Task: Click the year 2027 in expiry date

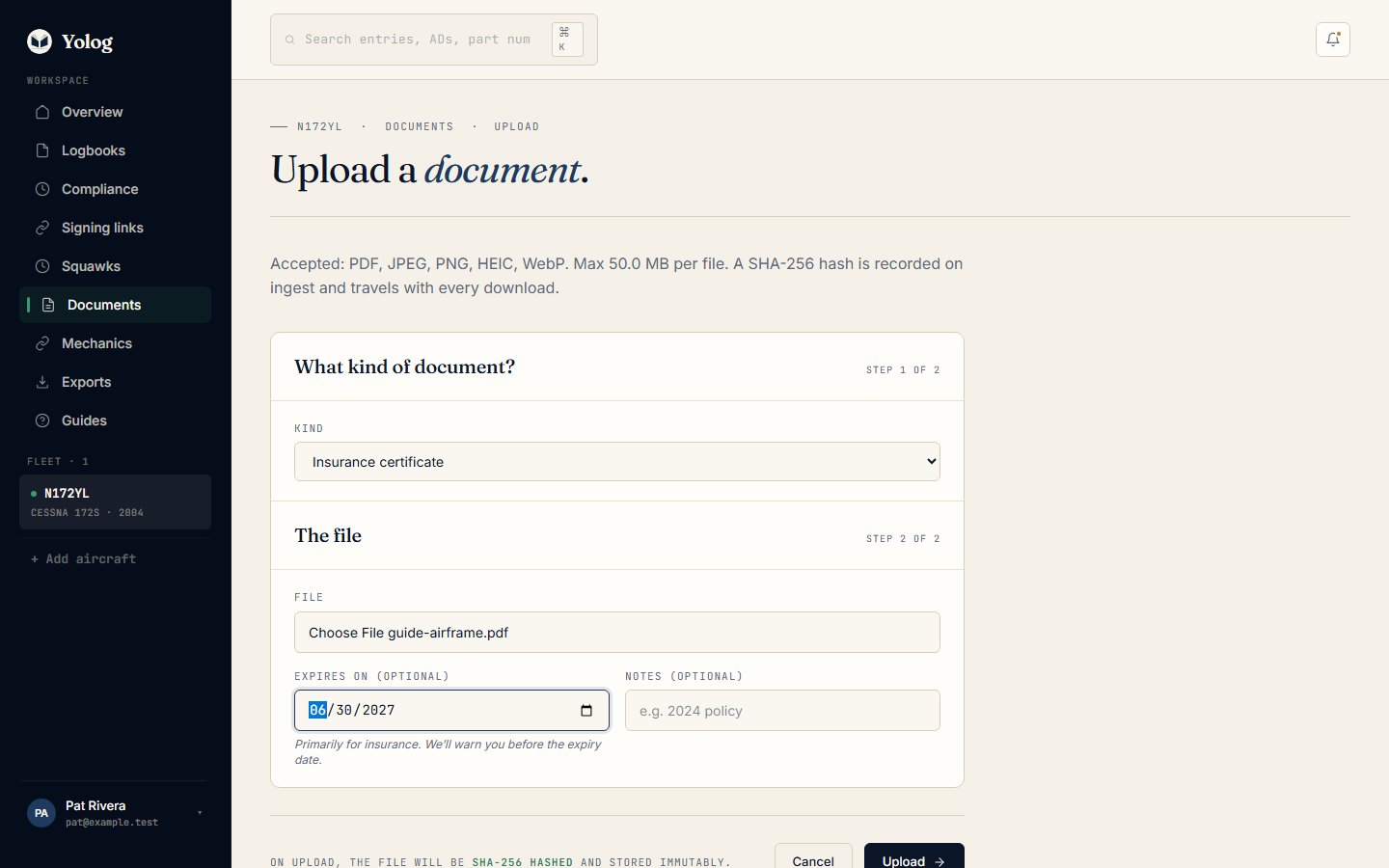Action: coord(378,710)
